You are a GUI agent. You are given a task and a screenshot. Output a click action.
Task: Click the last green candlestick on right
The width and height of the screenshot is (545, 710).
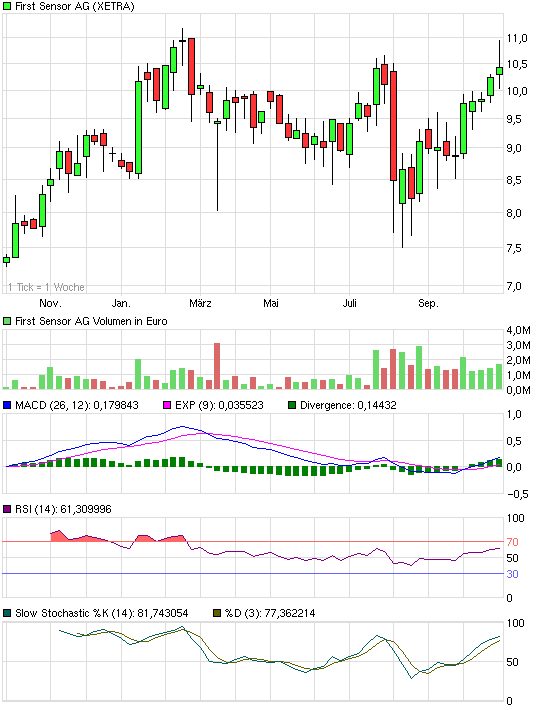coord(499,71)
